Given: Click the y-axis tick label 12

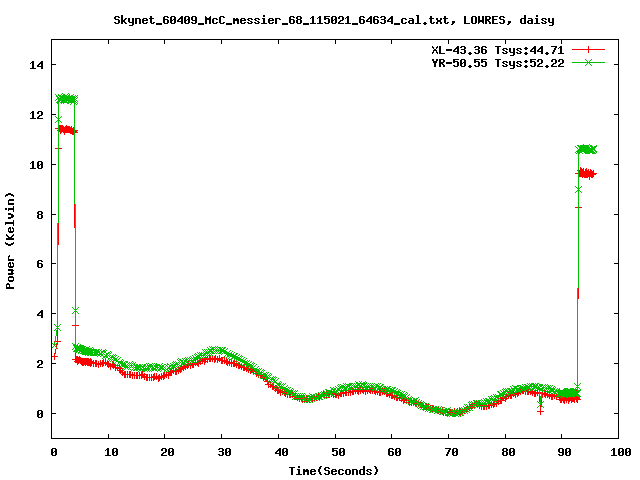Looking at the screenshot, I should (37, 115).
